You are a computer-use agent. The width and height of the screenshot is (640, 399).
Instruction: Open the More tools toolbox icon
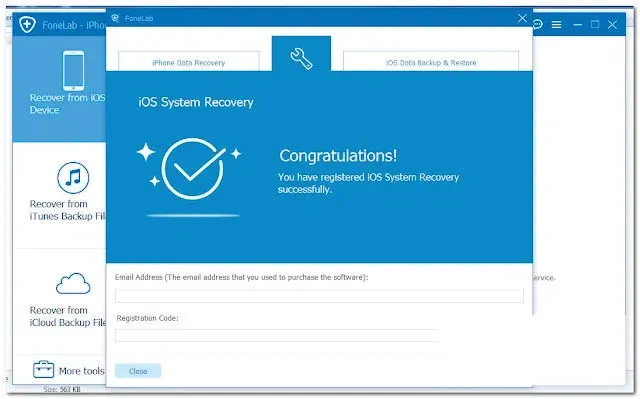point(43,370)
